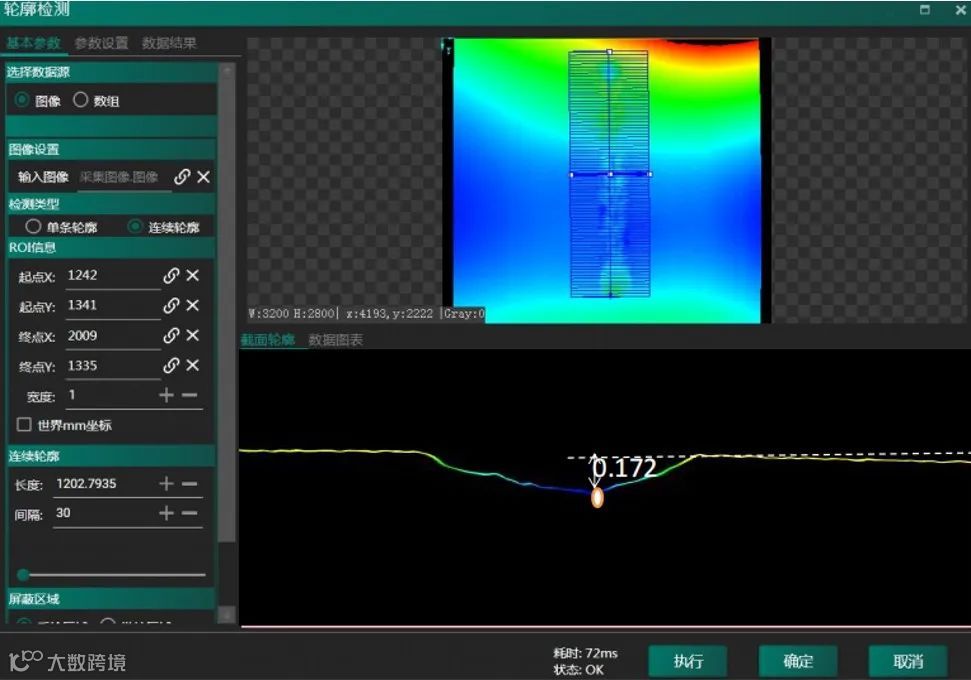The width and height of the screenshot is (971, 680).
Task: Switch to the 基本参数 tab
Action: [33, 43]
